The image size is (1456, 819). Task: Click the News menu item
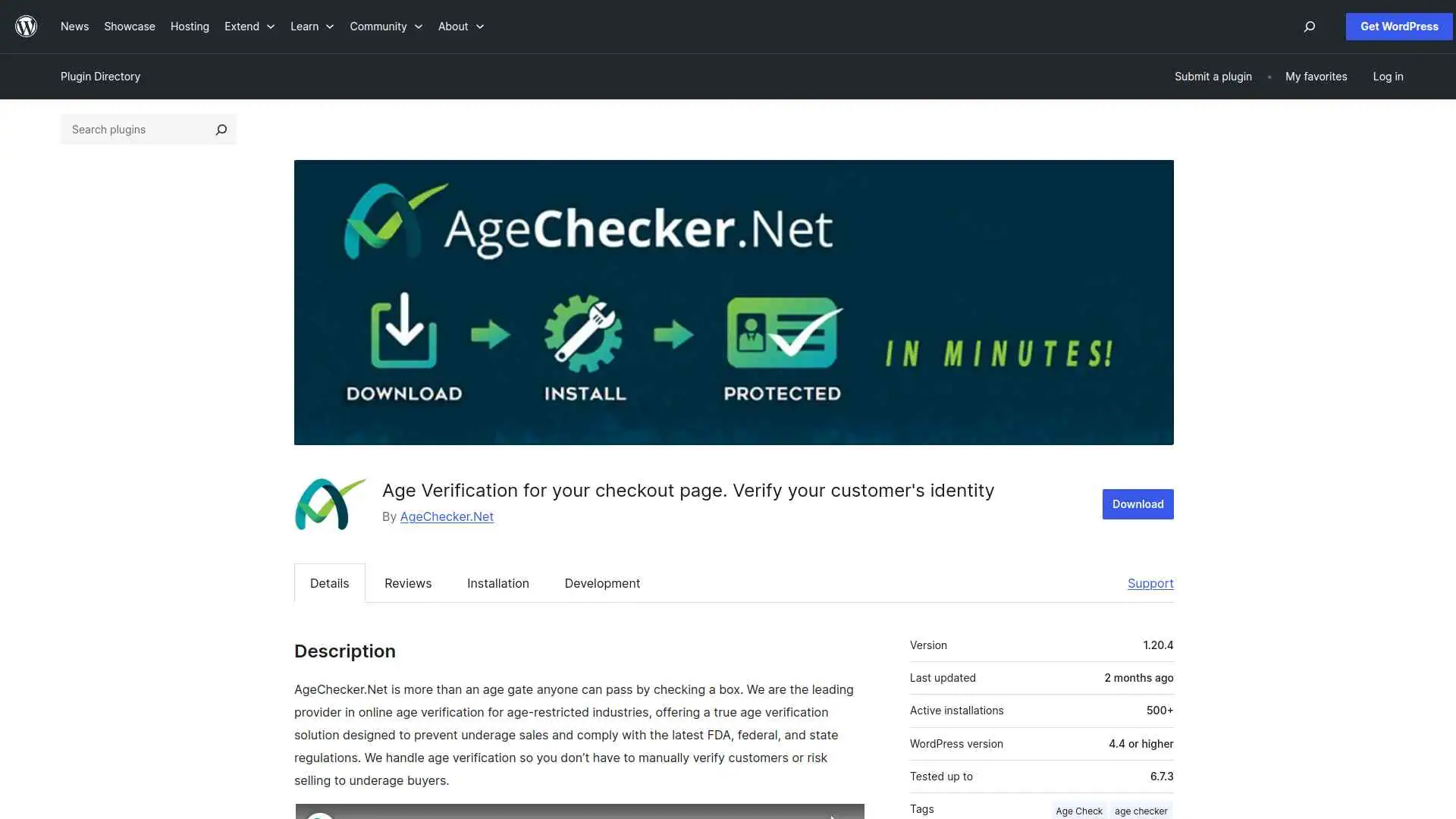coord(74,27)
